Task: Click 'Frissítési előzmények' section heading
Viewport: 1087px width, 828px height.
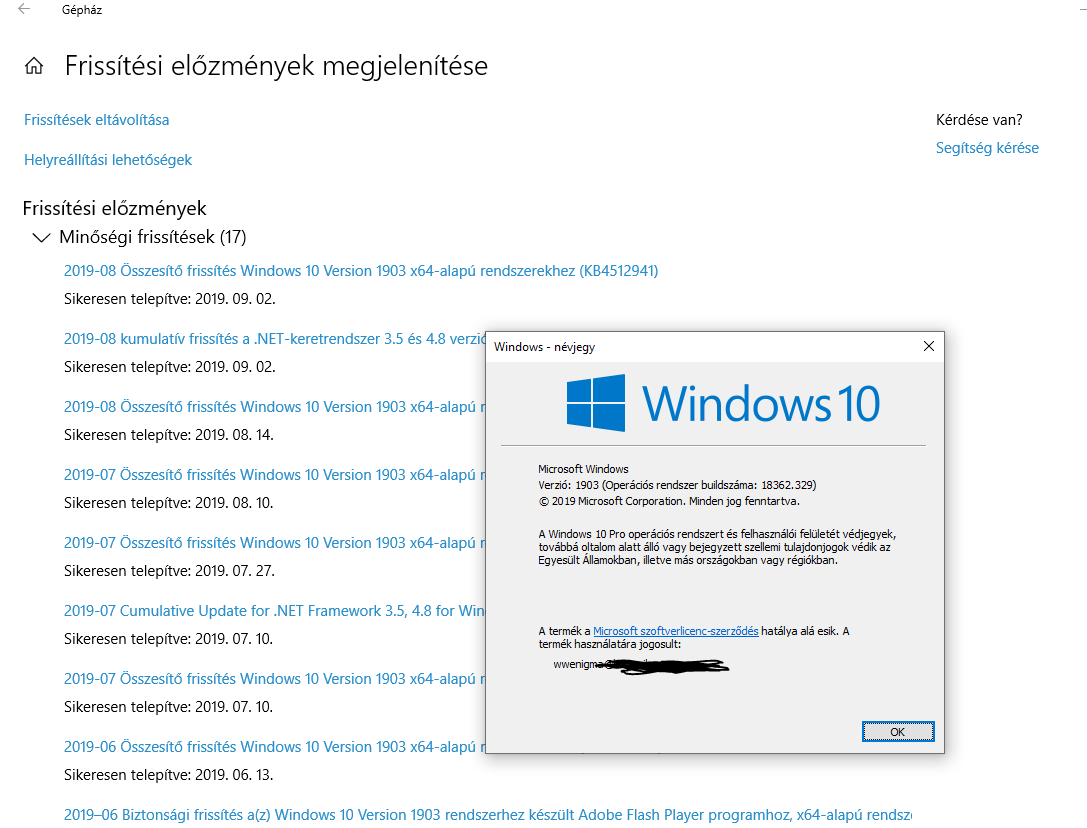Action: [114, 208]
